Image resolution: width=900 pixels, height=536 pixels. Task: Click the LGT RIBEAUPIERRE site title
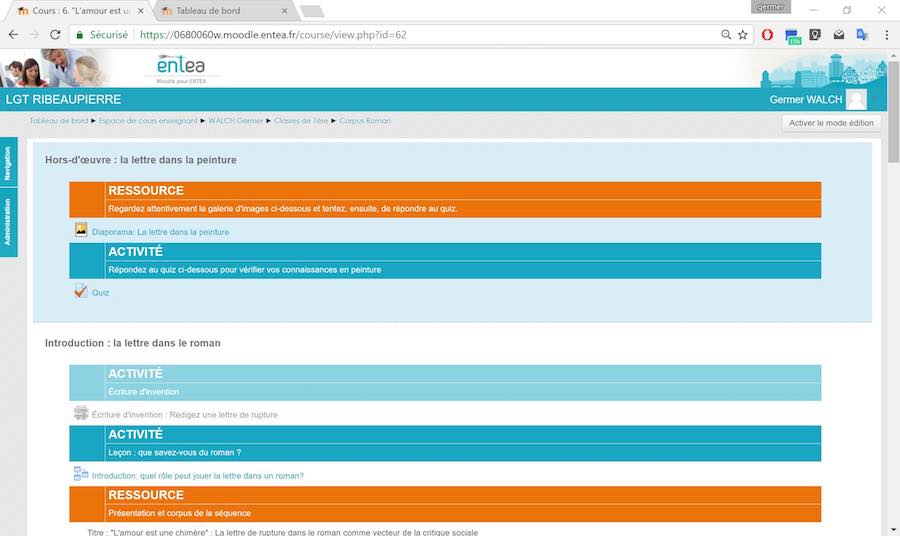click(x=63, y=99)
